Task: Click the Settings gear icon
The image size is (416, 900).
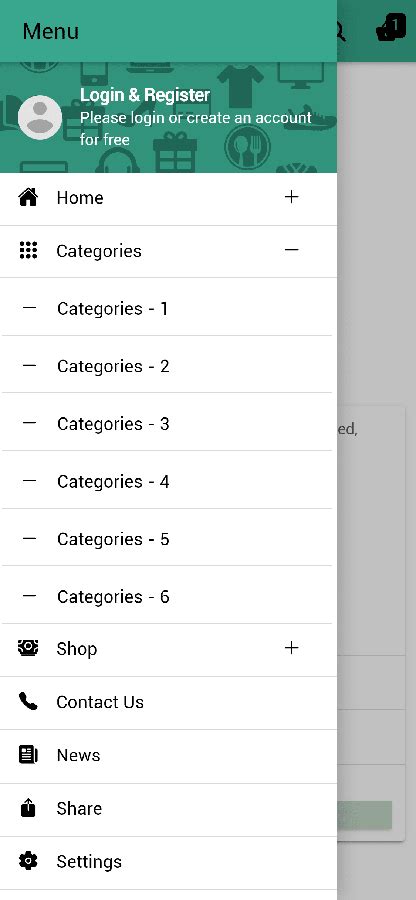Action: tap(28, 861)
